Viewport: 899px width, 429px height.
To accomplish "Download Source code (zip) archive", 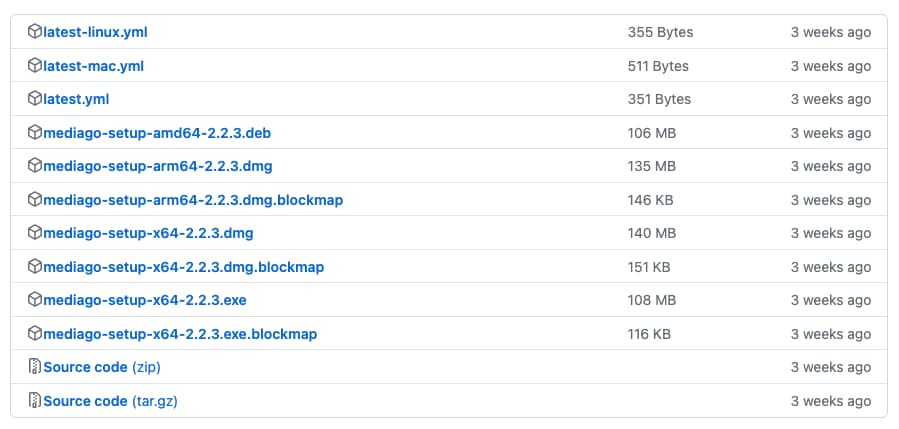I will tap(101, 367).
